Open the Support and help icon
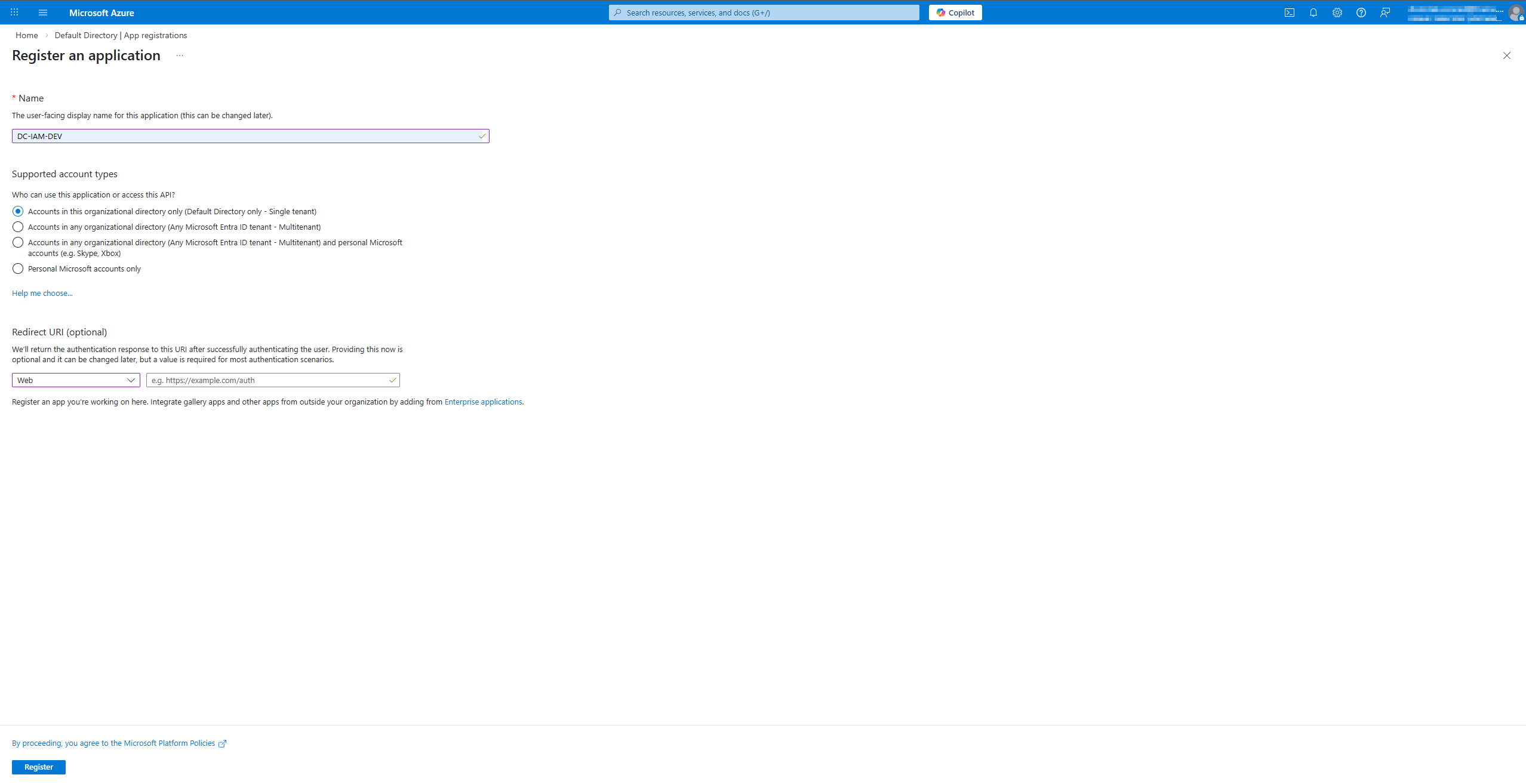Viewport: 1526px width, 784px height. [x=1361, y=12]
